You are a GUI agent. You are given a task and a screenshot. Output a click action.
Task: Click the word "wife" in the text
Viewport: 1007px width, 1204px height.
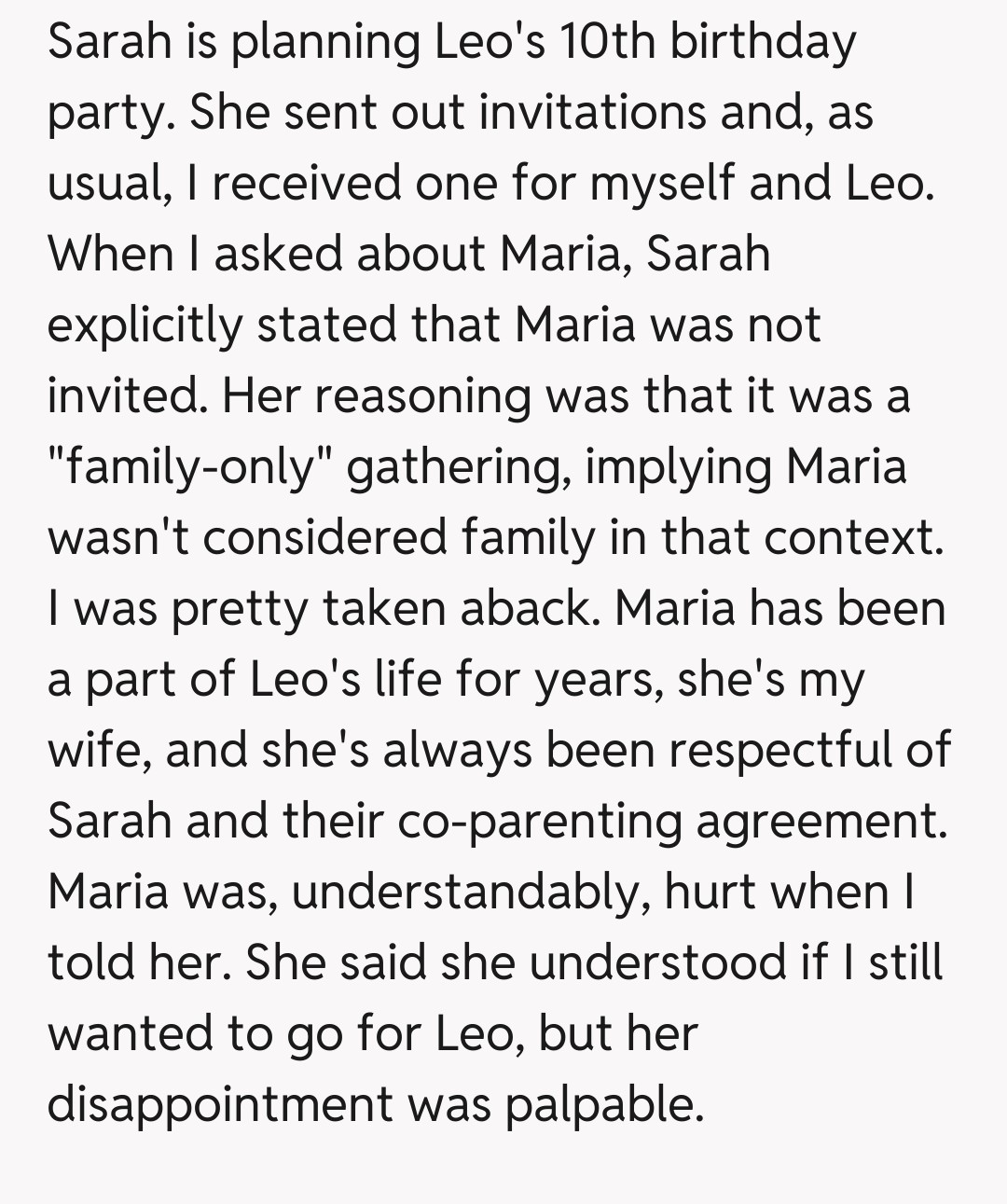point(98,751)
